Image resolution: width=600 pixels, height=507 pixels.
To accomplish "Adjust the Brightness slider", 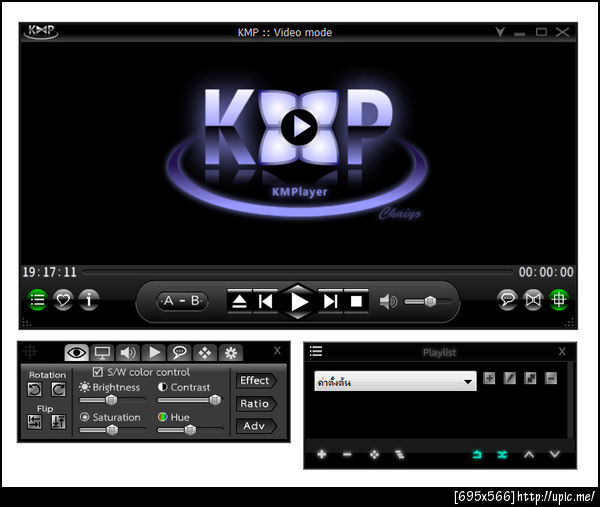I will [112, 400].
